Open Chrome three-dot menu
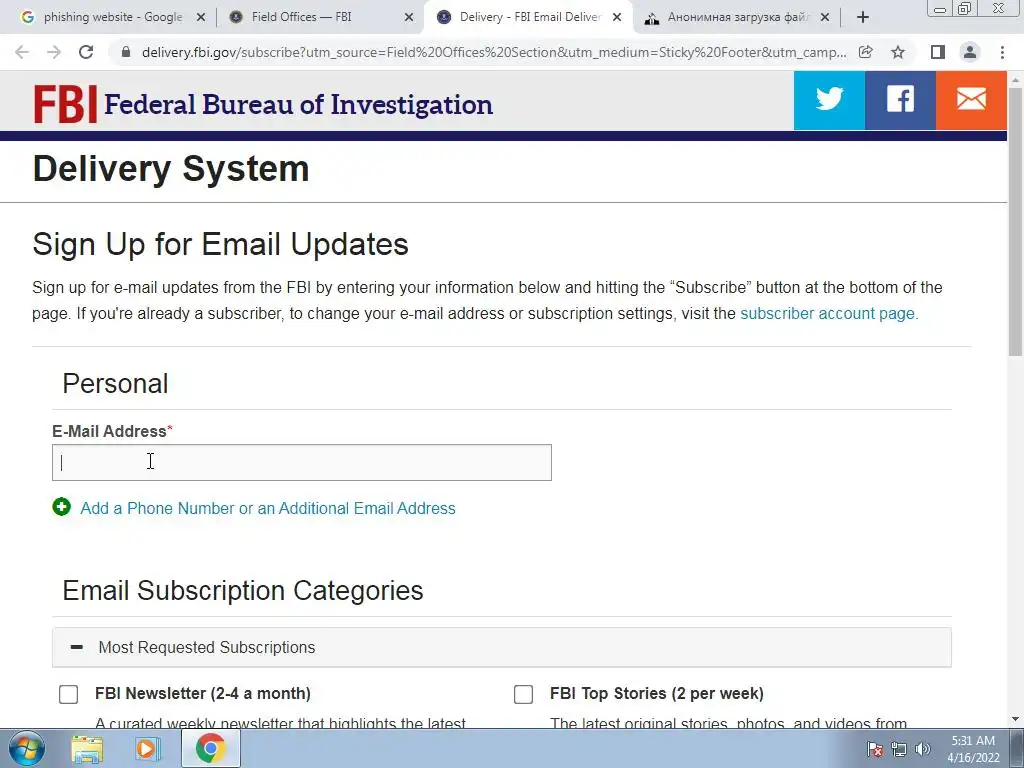The height and width of the screenshot is (768, 1024). (1002, 52)
